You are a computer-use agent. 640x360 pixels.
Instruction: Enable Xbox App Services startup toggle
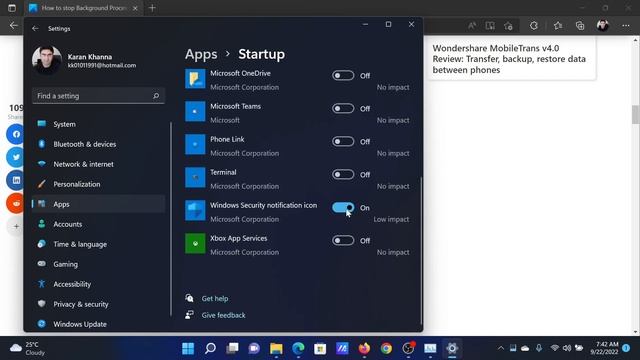[x=343, y=240]
